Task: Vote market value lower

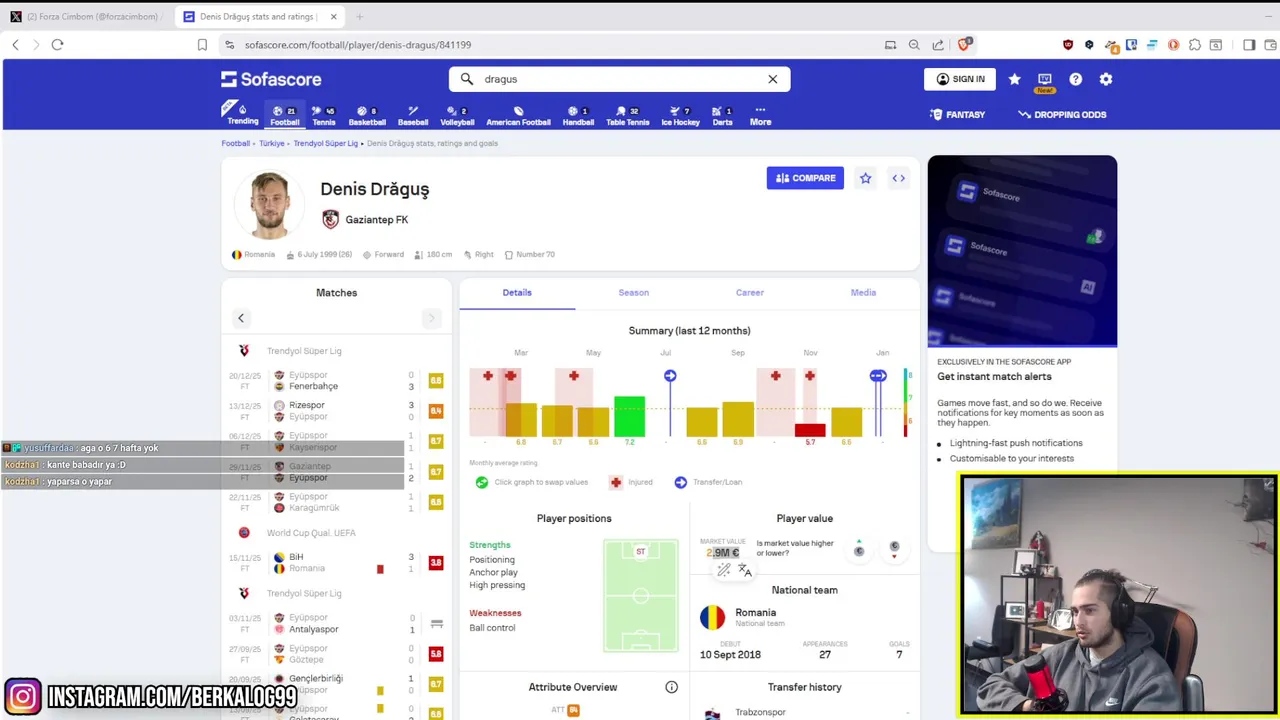Action: pos(894,548)
